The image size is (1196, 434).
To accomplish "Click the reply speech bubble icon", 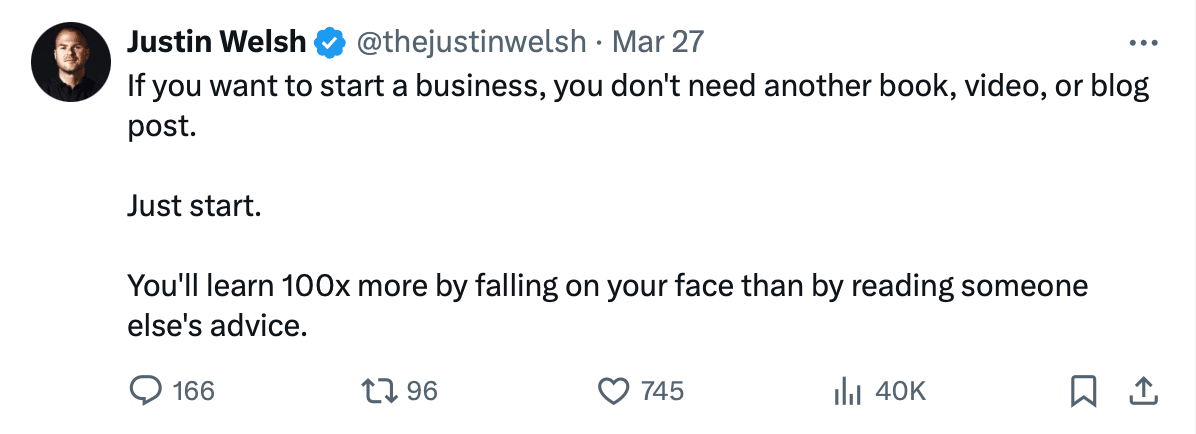I will 146,390.
